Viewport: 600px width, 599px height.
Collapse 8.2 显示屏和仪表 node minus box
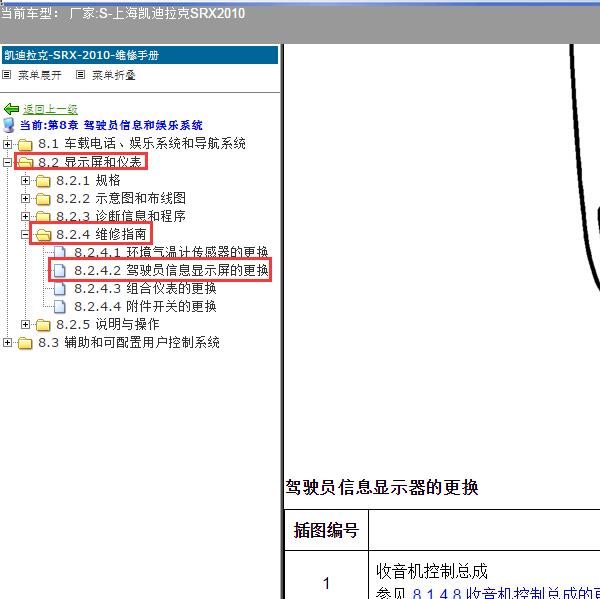pos(7,162)
